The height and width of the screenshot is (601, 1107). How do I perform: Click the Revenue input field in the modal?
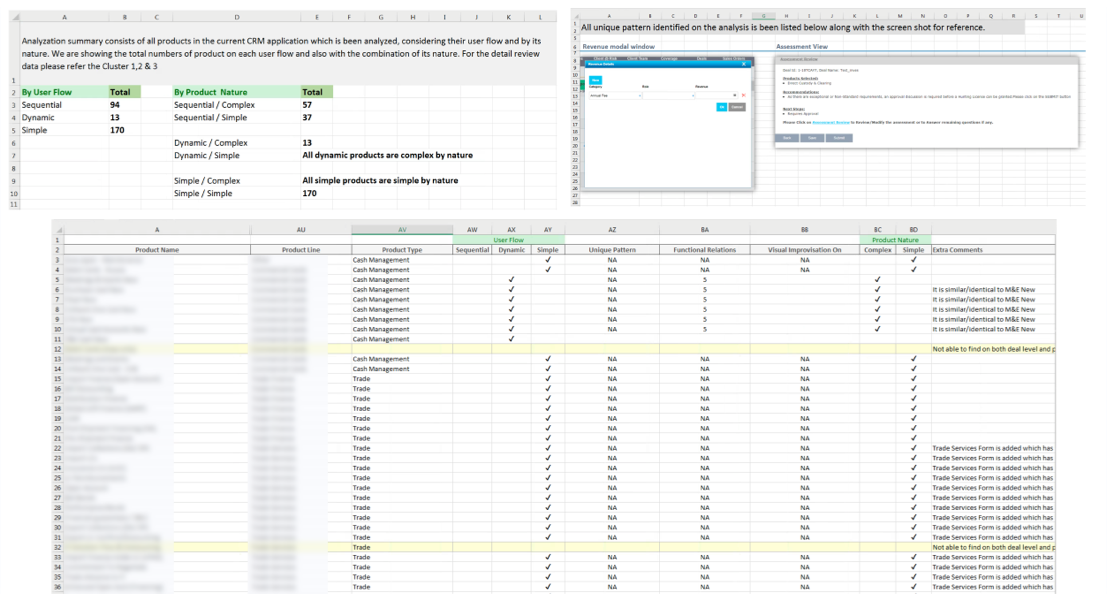pos(716,96)
